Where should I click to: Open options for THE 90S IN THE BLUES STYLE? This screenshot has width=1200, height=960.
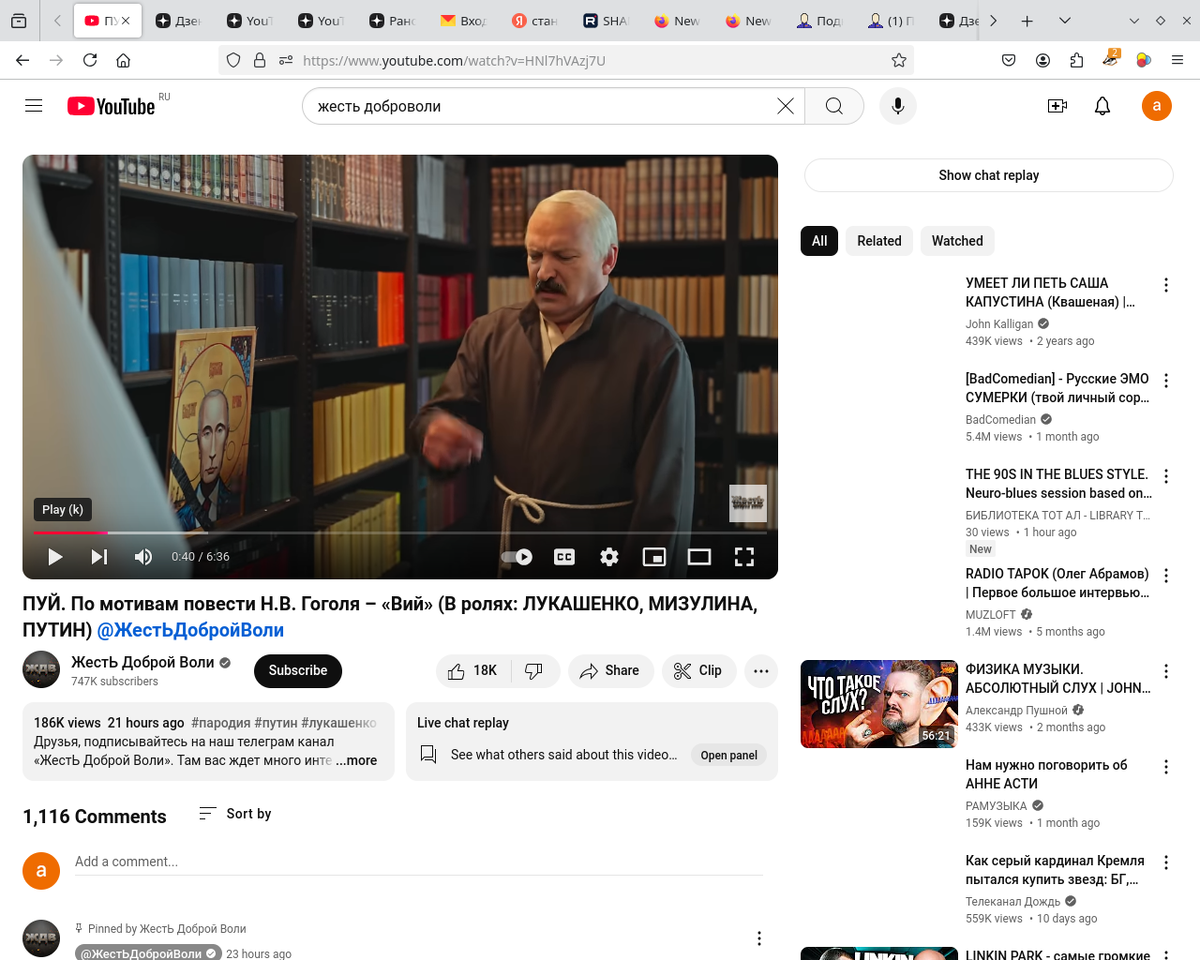[x=1166, y=475]
